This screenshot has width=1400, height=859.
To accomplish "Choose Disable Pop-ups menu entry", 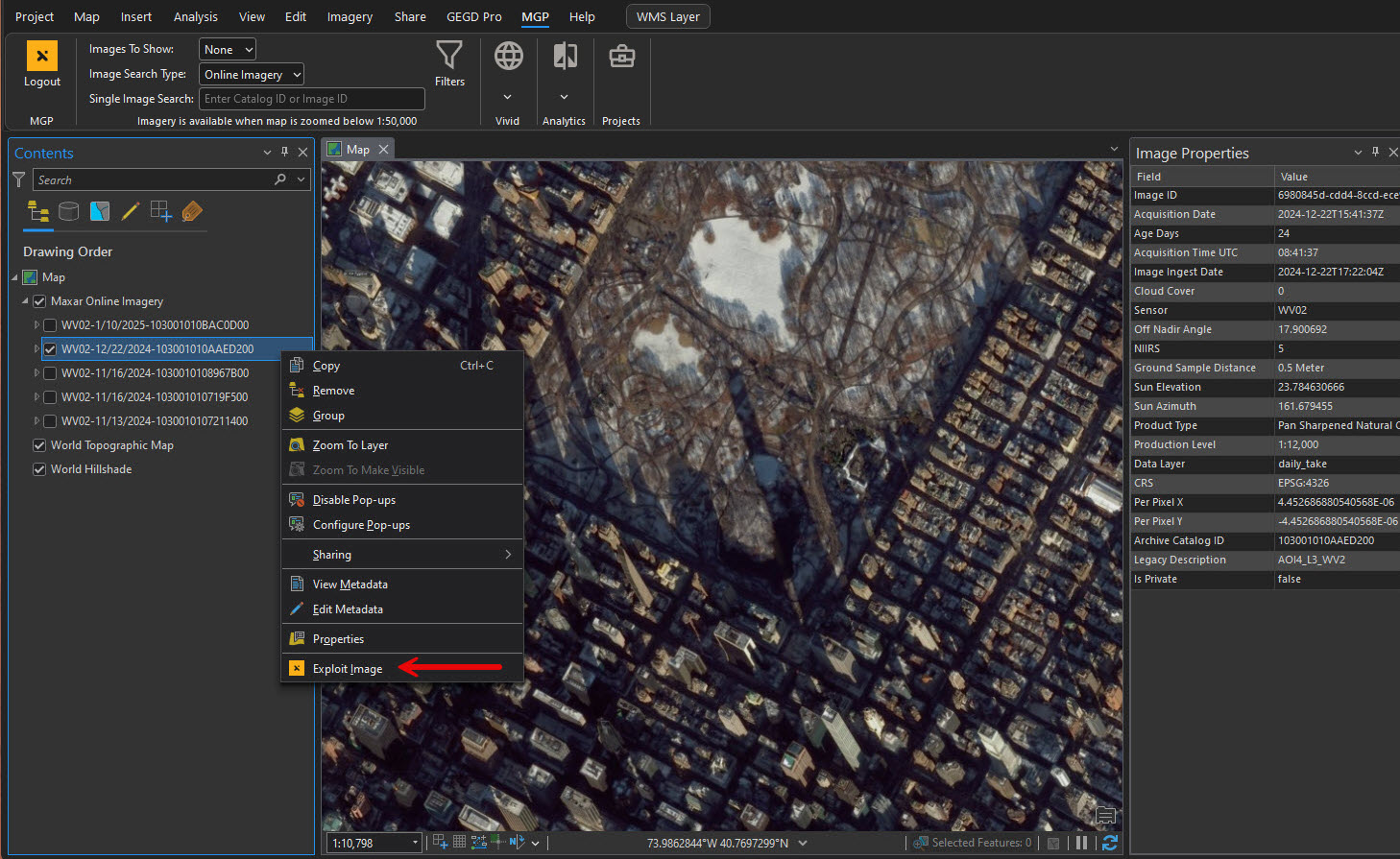I will pyautogui.click(x=402, y=500).
